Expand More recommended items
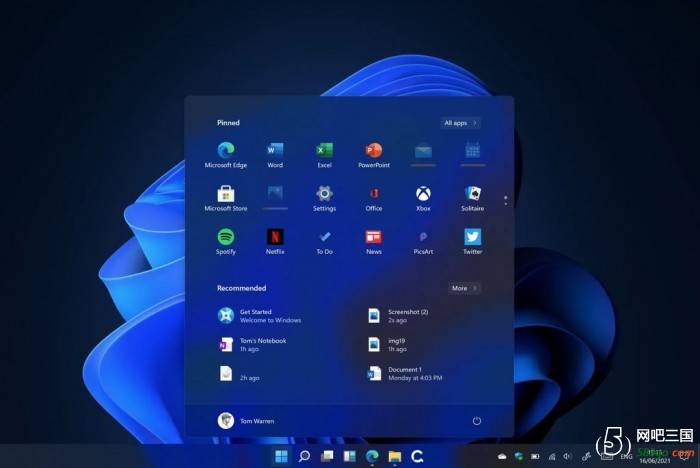This screenshot has width=700, height=468. (x=464, y=288)
